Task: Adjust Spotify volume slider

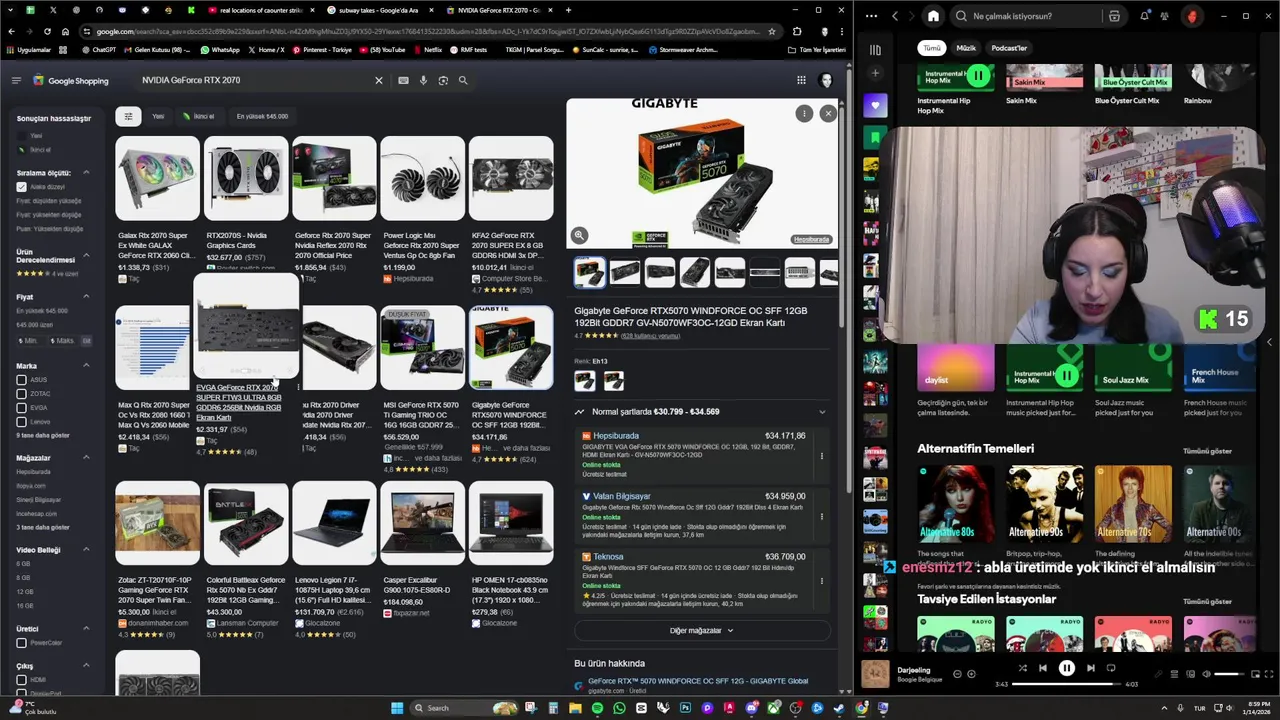Action: coord(1228,674)
